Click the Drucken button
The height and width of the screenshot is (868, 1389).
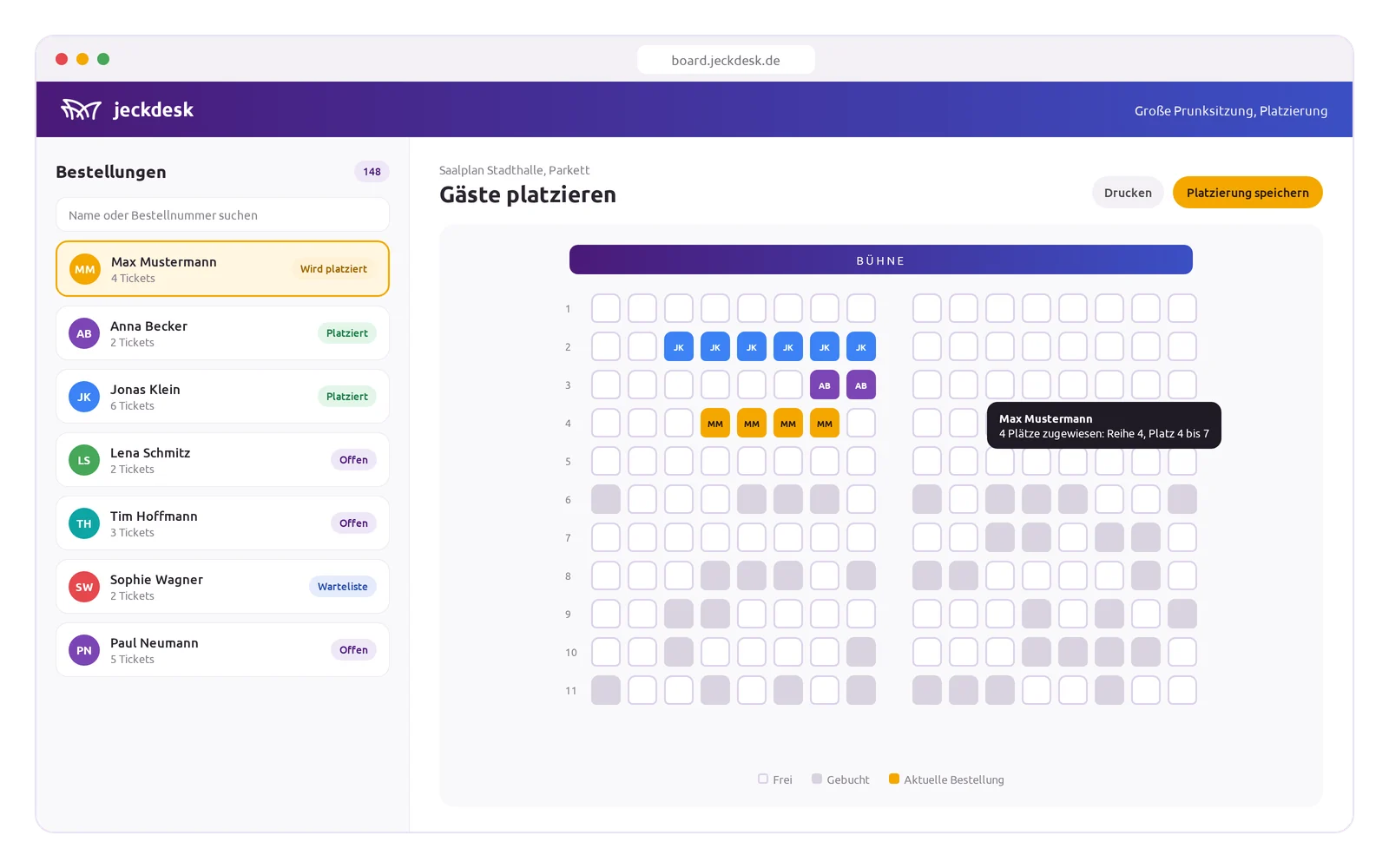[x=1128, y=193]
